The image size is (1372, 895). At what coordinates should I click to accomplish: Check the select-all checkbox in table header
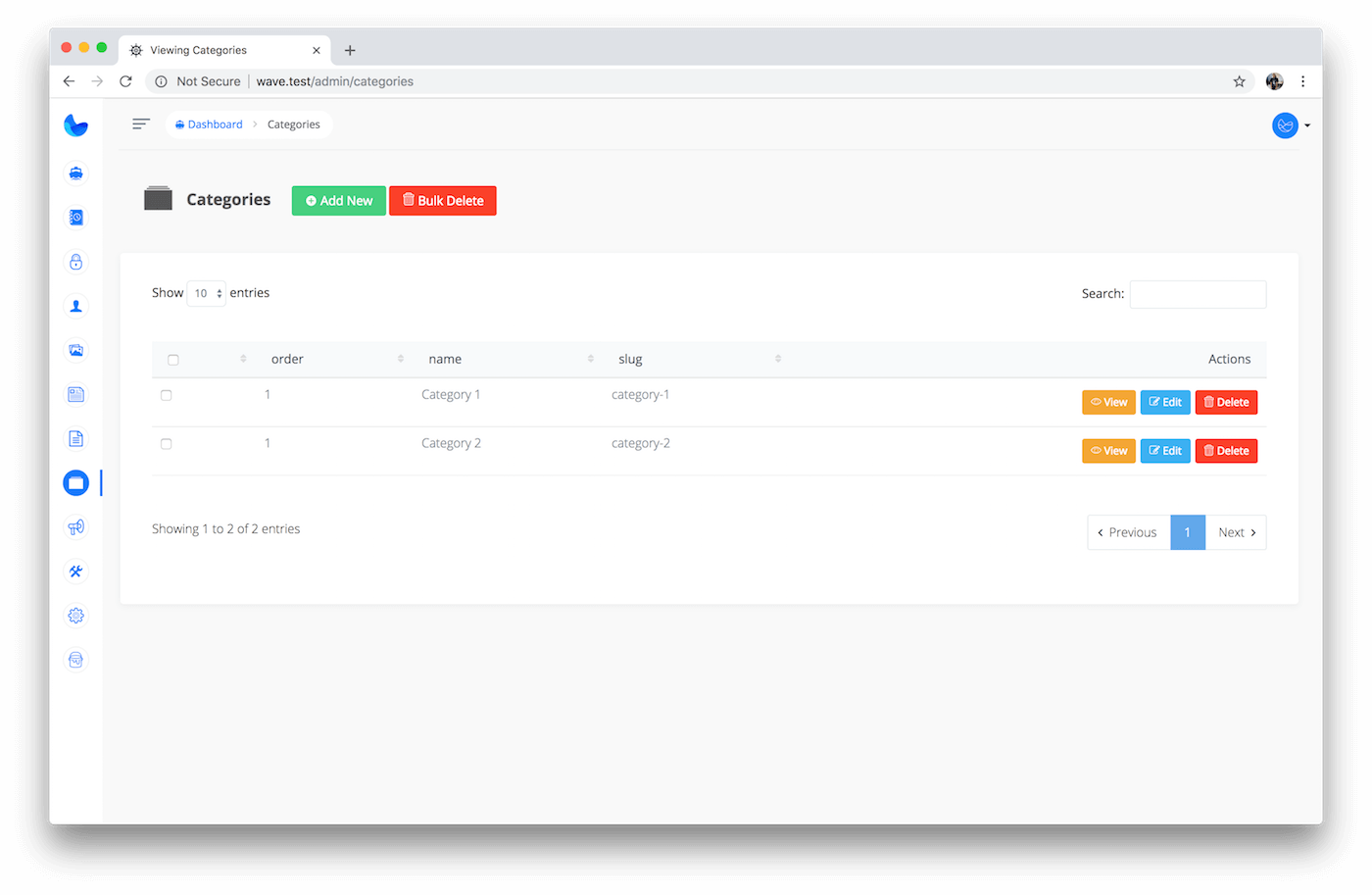[x=173, y=360]
